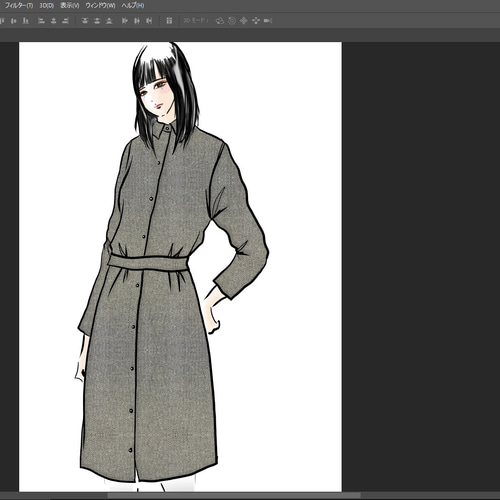Click distribute left edges icon
Screen dimensions: 500x500
125,21
